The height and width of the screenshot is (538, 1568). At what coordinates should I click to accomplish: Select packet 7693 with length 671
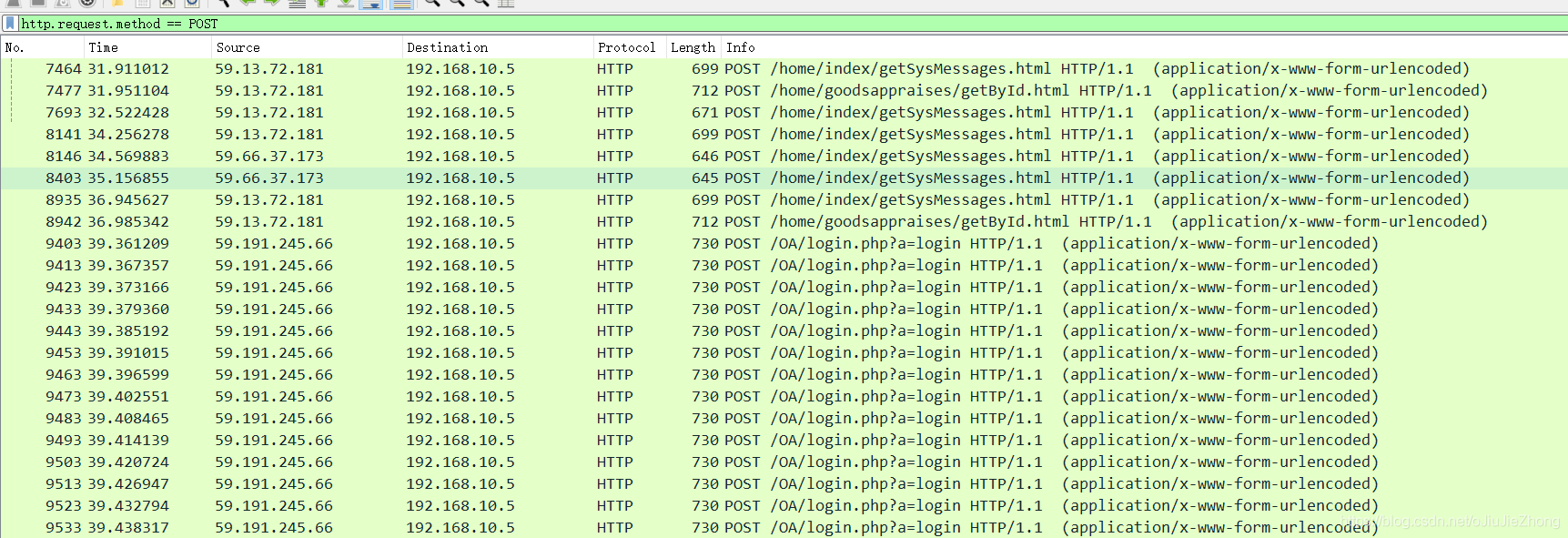pos(784,112)
